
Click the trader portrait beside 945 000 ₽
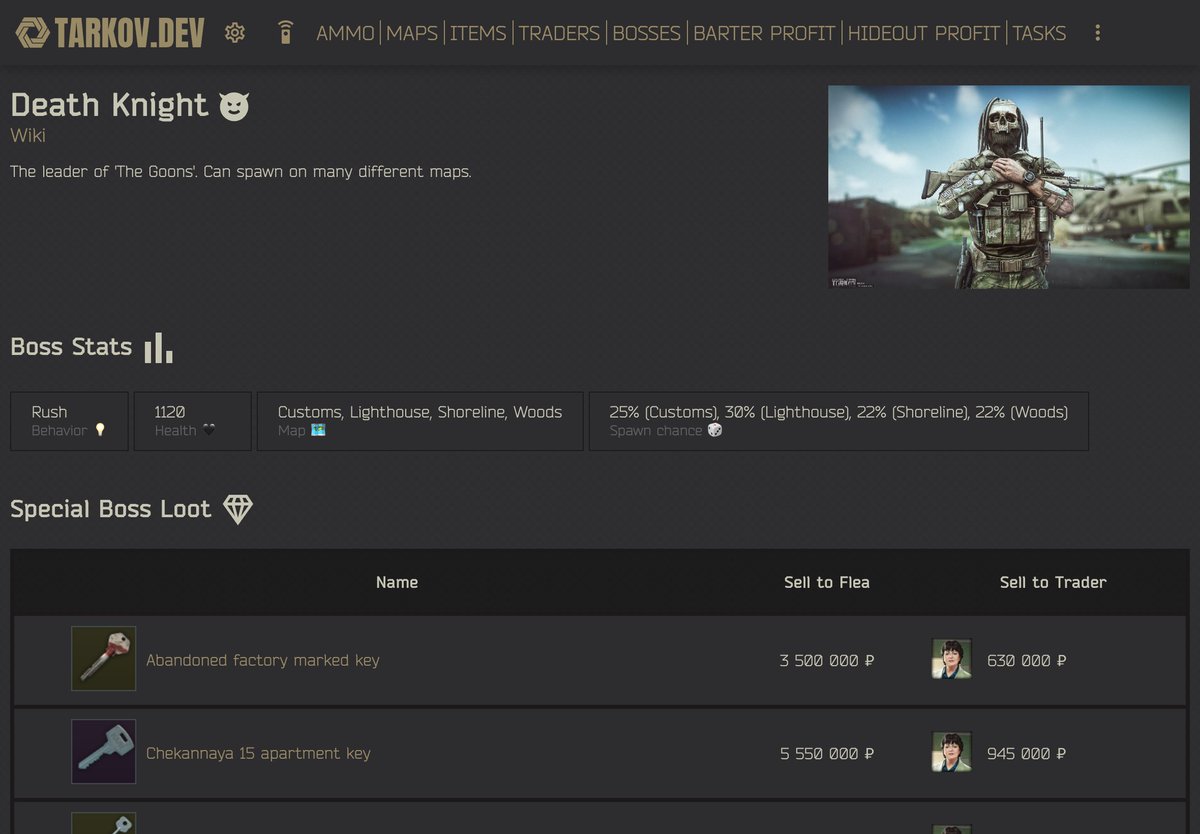click(950, 752)
